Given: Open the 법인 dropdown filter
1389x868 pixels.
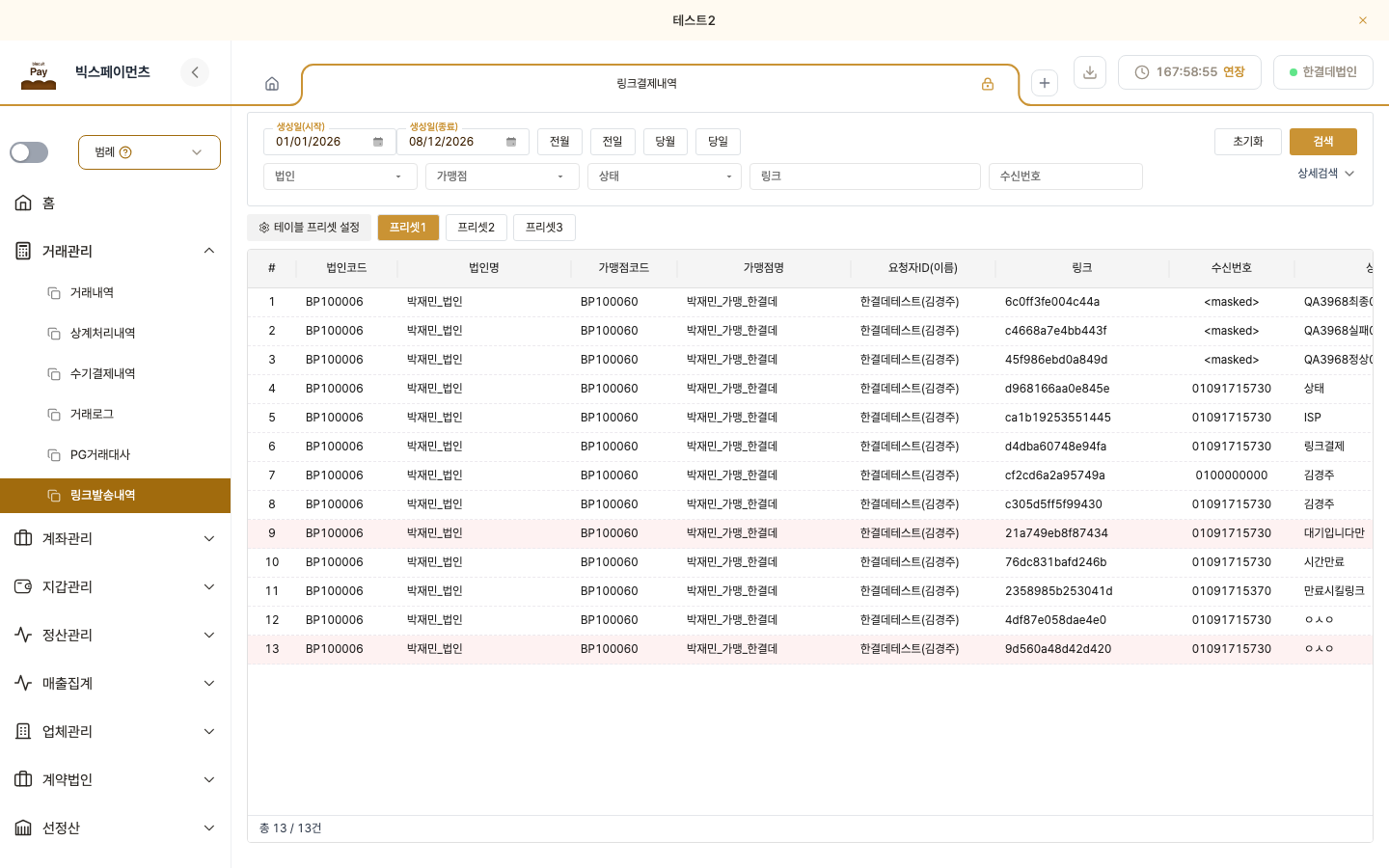Looking at the screenshot, I should click(x=340, y=176).
